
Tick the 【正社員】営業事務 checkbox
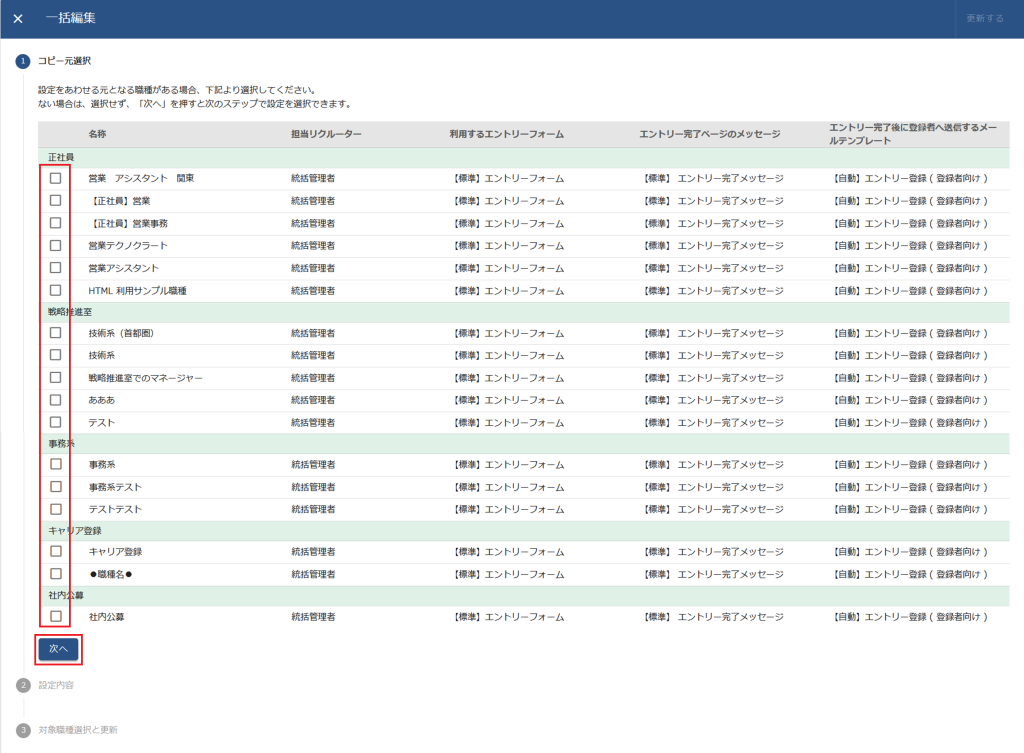point(55,223)
